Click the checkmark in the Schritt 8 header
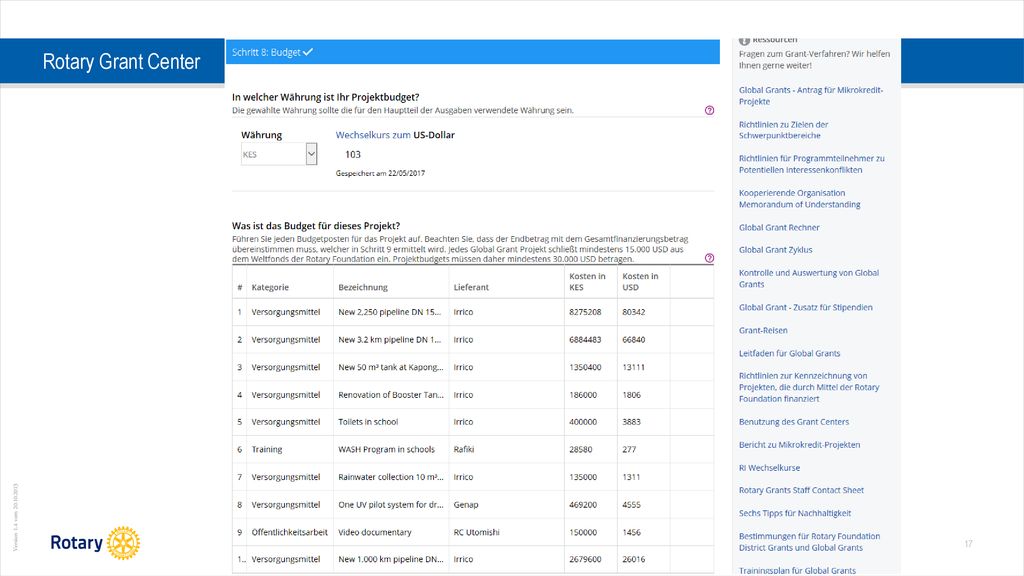 tap(308, 52)
